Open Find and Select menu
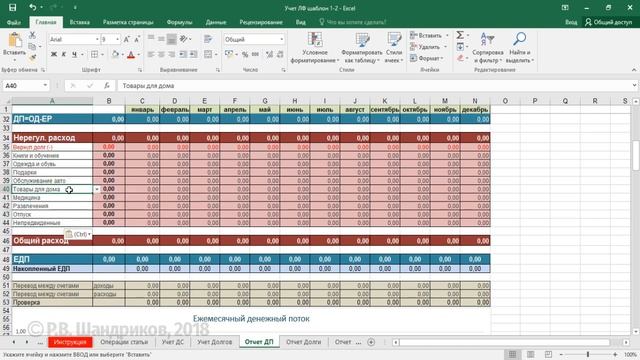 [x=520, y=48]
